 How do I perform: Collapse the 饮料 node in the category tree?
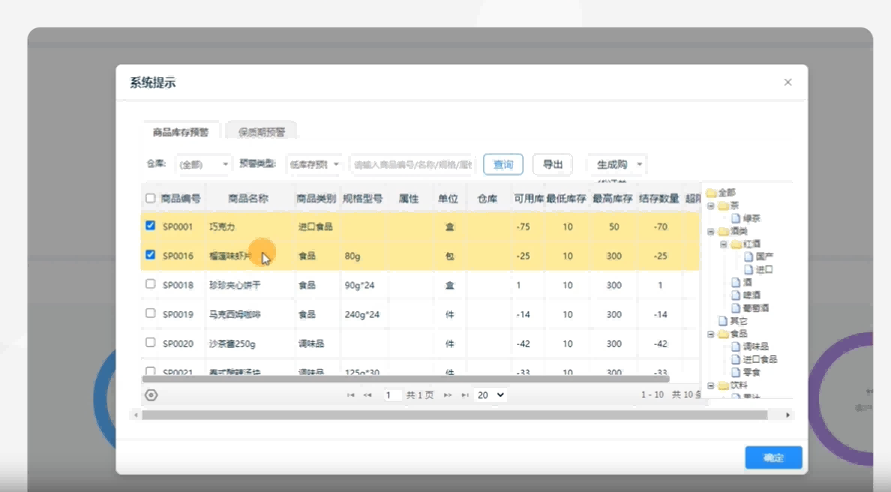click(x=710, y=385)
